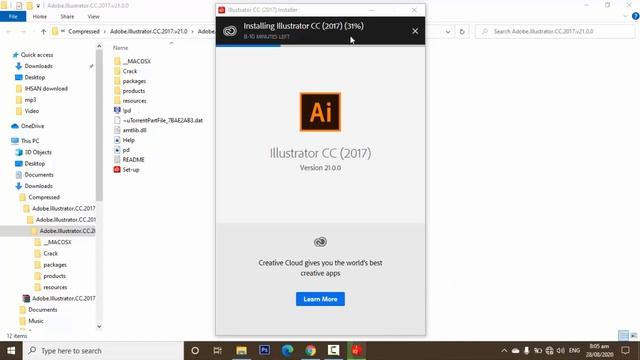The width and height of the screenshot is (640, 360).
Task: Open Task View on taskbar
Action: click(x=218, y=351)
